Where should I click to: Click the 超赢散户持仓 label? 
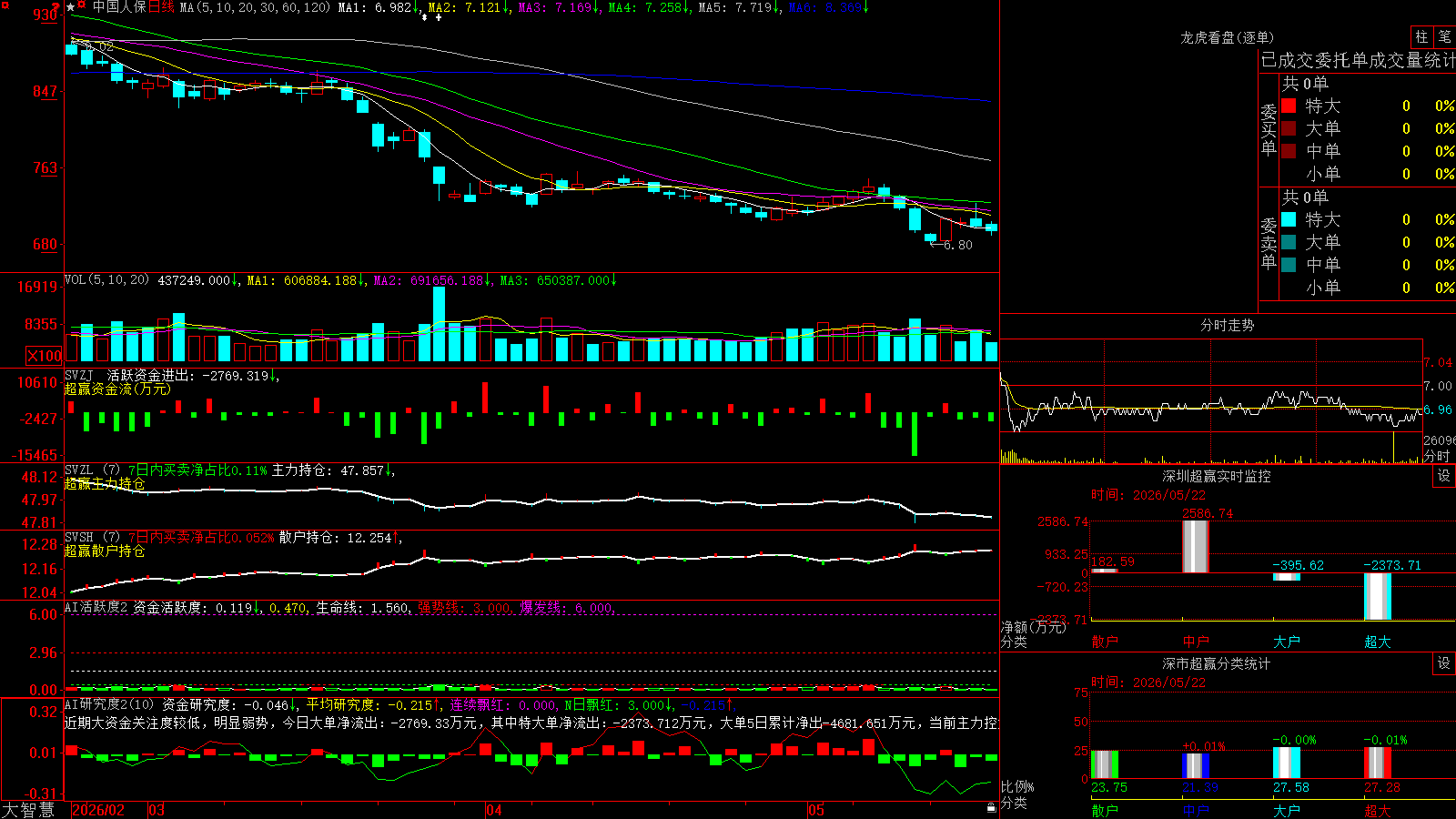point(105,551)
